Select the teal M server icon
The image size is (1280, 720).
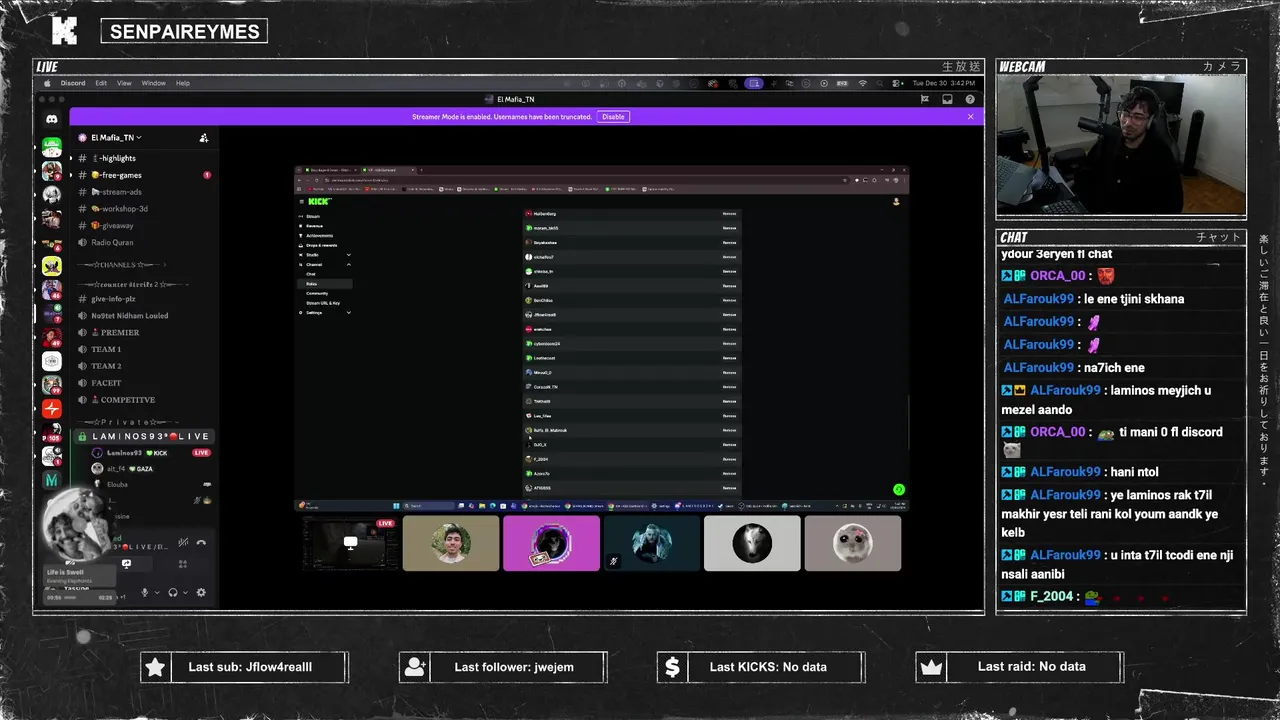pyautogui.click(x=52, y=480)
